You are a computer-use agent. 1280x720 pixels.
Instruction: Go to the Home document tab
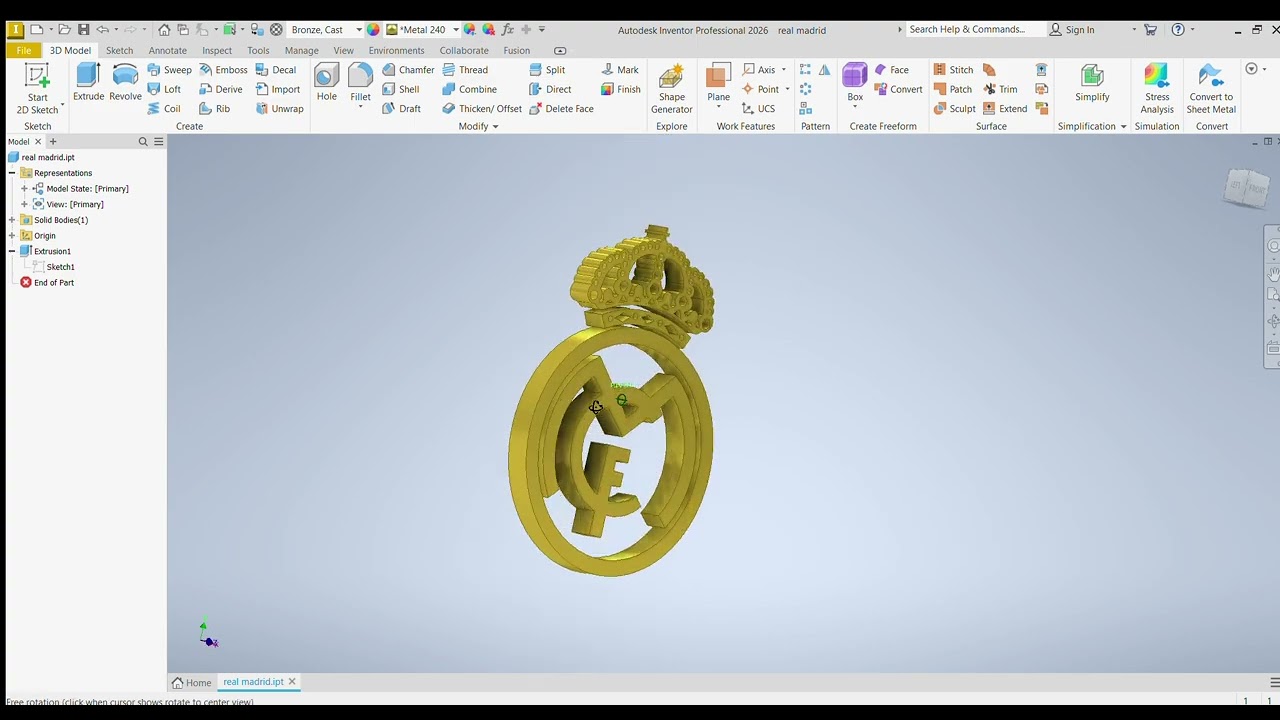point(191,682)
